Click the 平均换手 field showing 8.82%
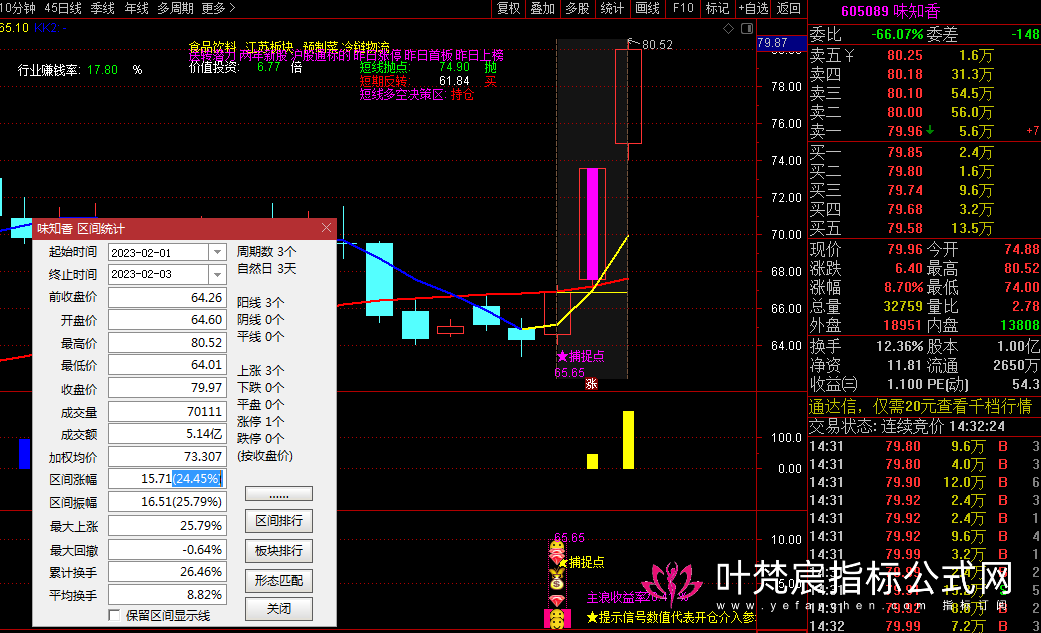Viewport: 1041px width, 633px height. 167,595
